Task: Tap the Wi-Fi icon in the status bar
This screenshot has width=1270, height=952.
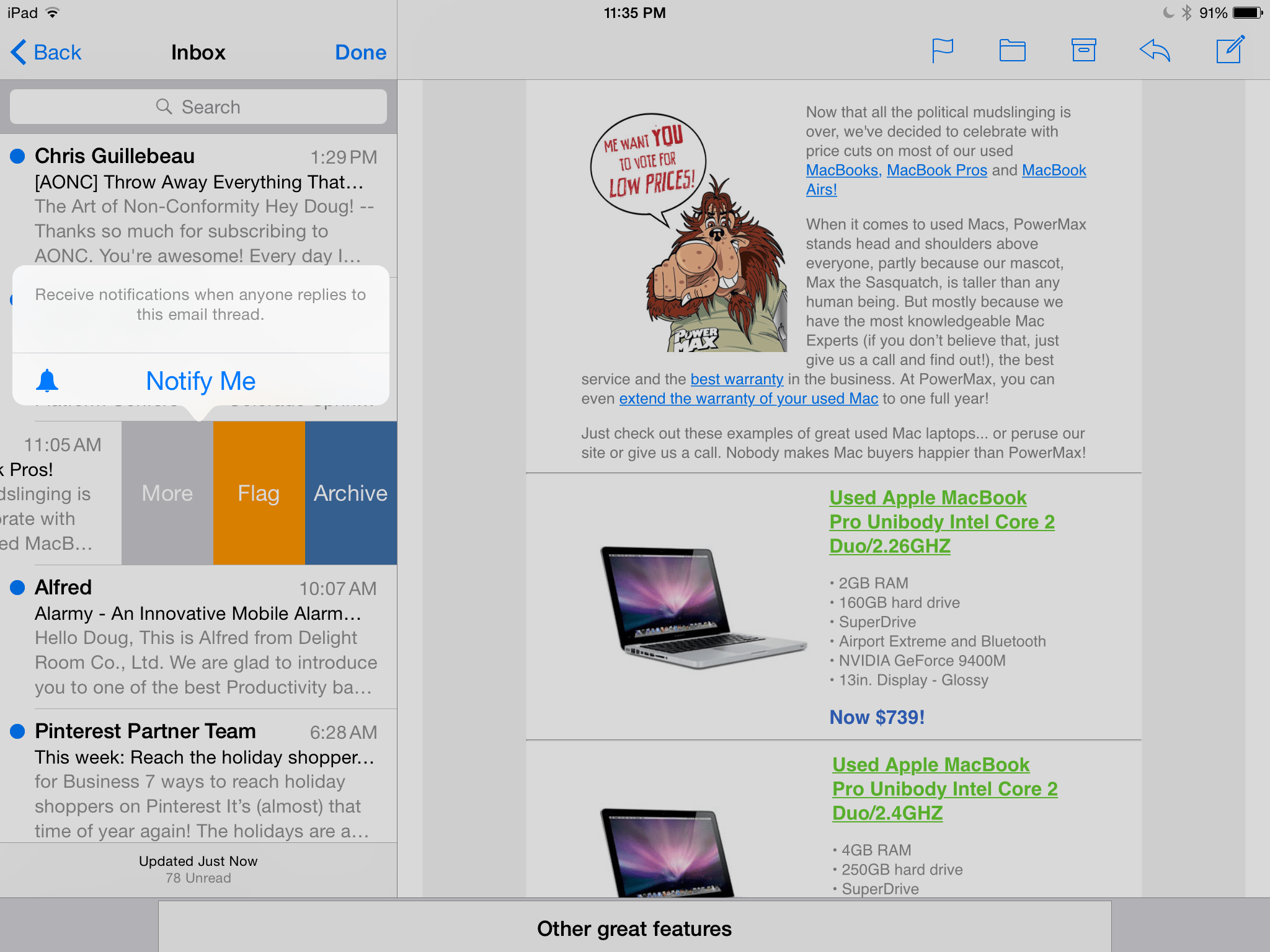Action: (53, 12)
